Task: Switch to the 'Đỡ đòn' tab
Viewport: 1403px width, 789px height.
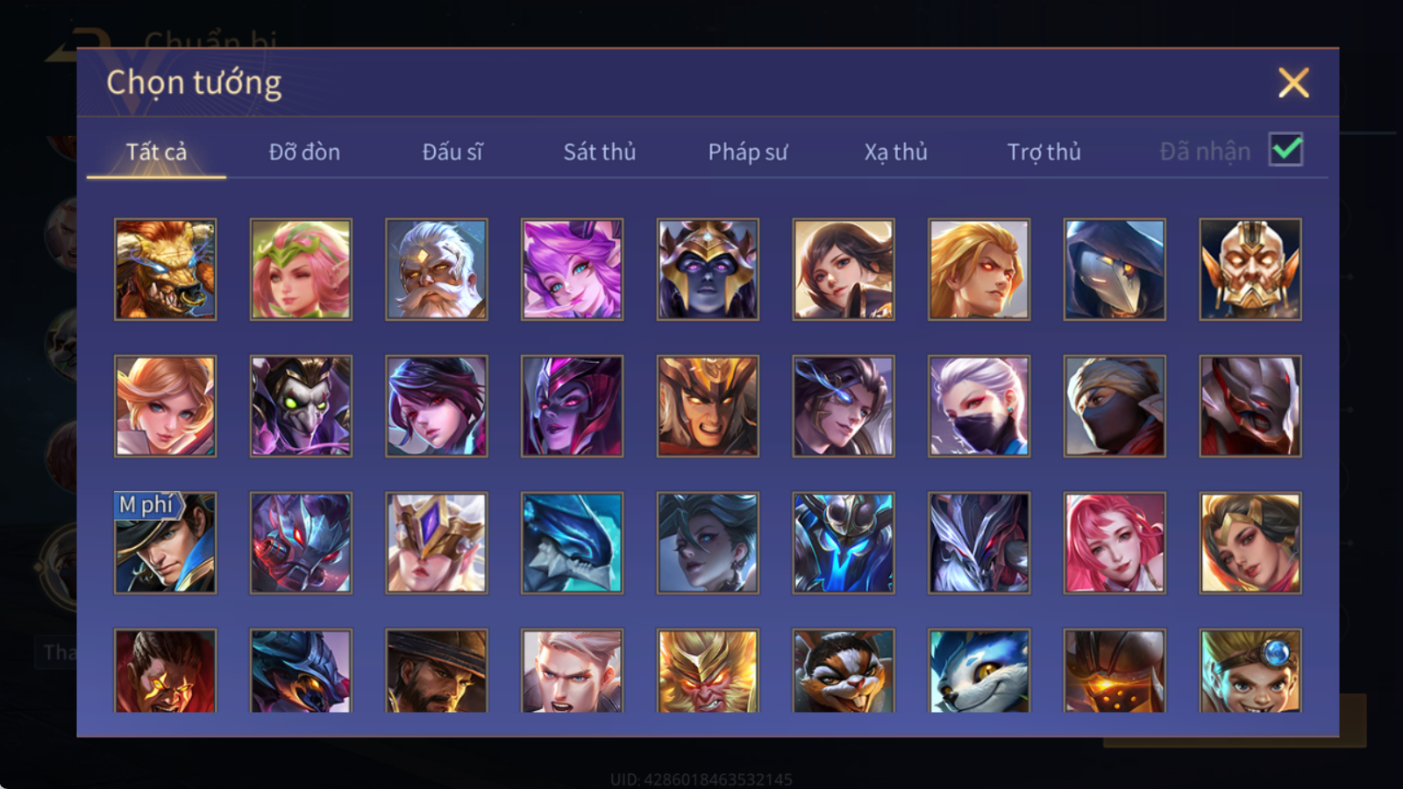Action: point(304,152)
